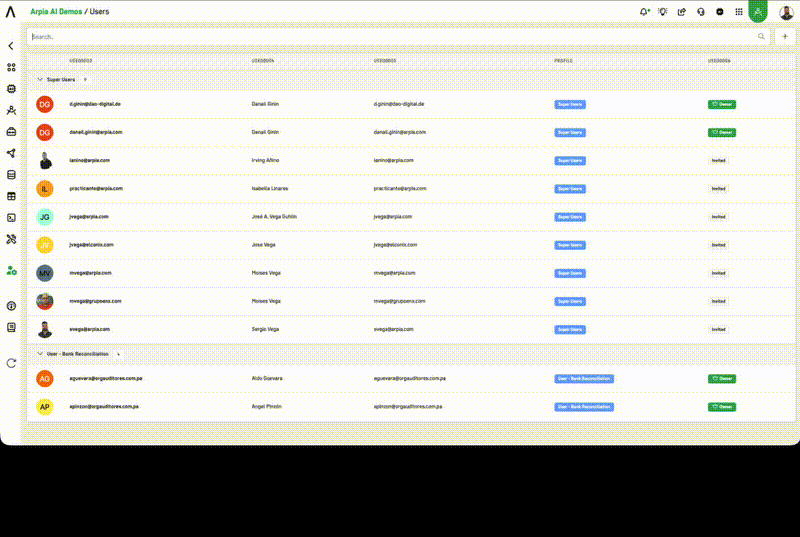Open the database cylinder sidebar icon

11,174
